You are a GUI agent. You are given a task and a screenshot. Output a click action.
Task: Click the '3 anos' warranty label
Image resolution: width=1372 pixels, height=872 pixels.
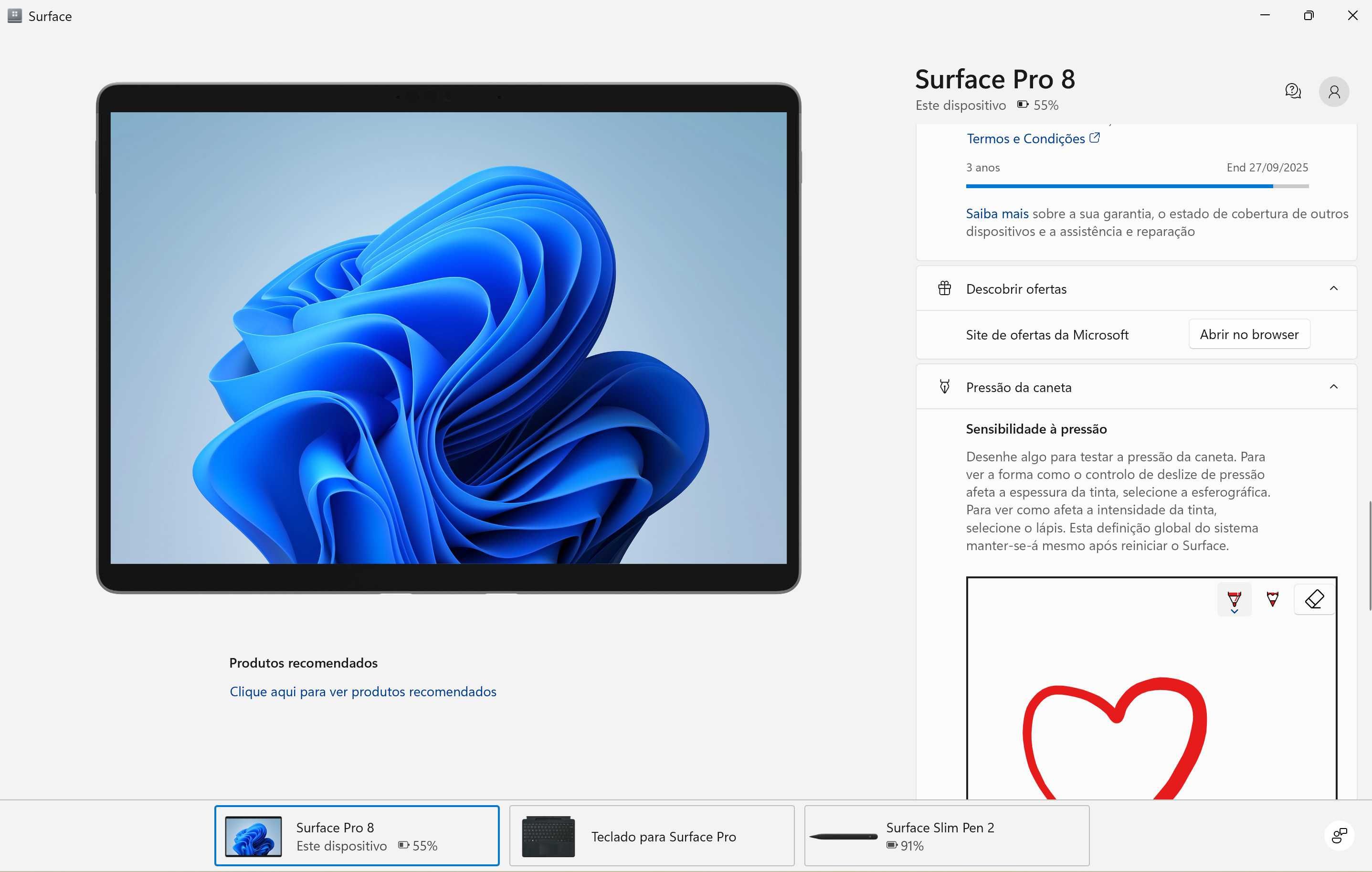coord(983,168)
